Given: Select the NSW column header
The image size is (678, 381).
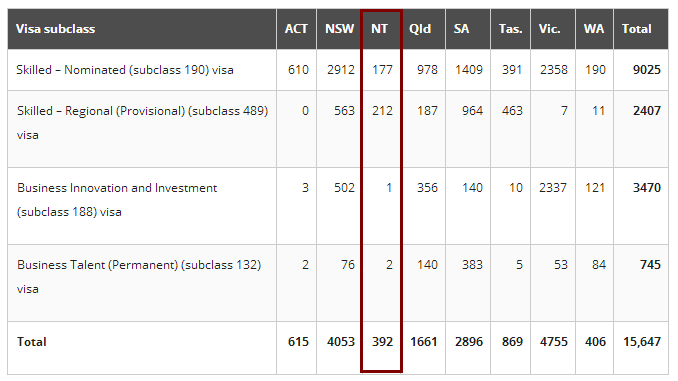Looking at the screenshot, I should pos(339,29).
